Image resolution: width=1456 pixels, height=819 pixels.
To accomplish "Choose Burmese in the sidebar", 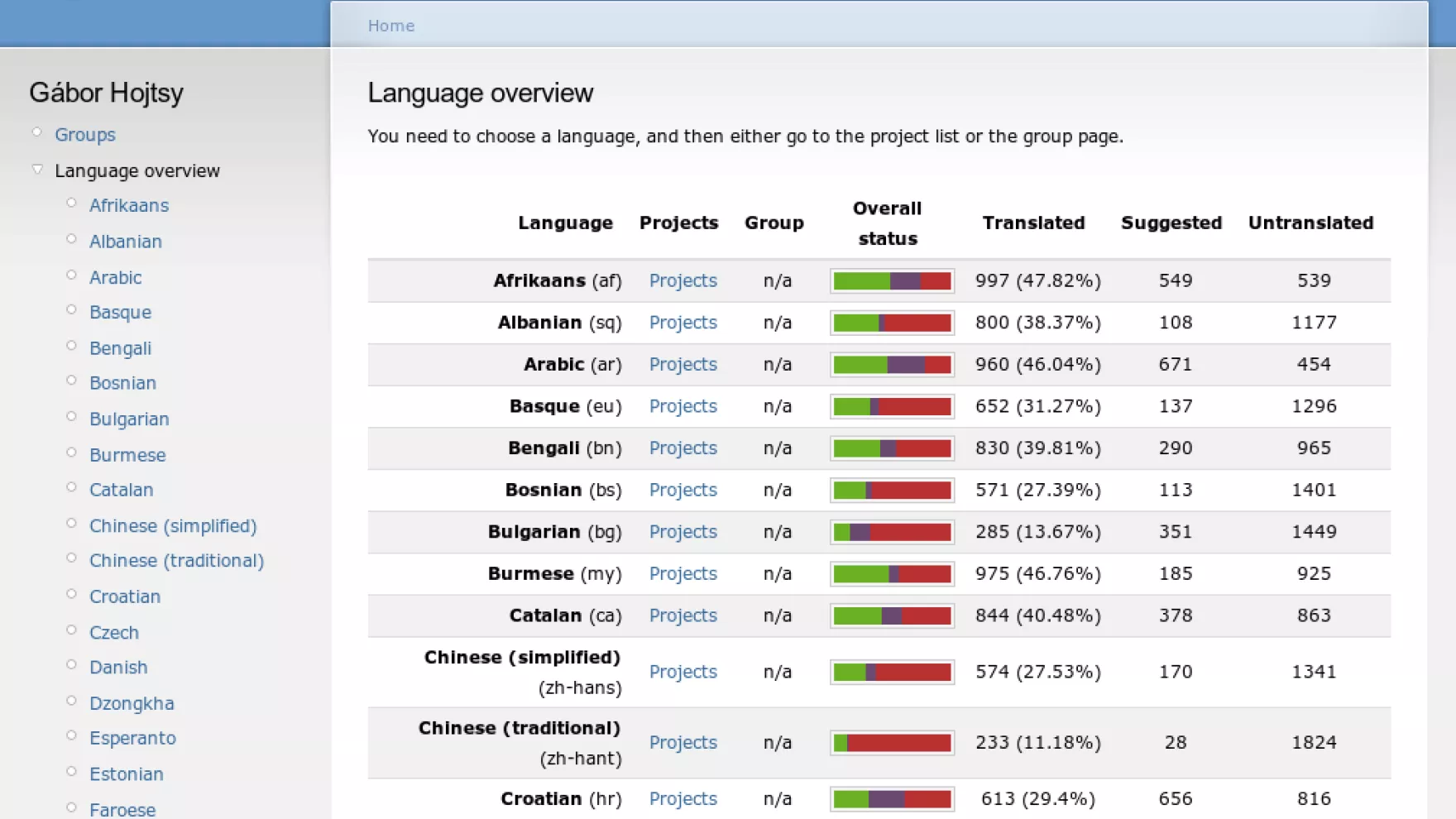I will (x=128, y=455).
